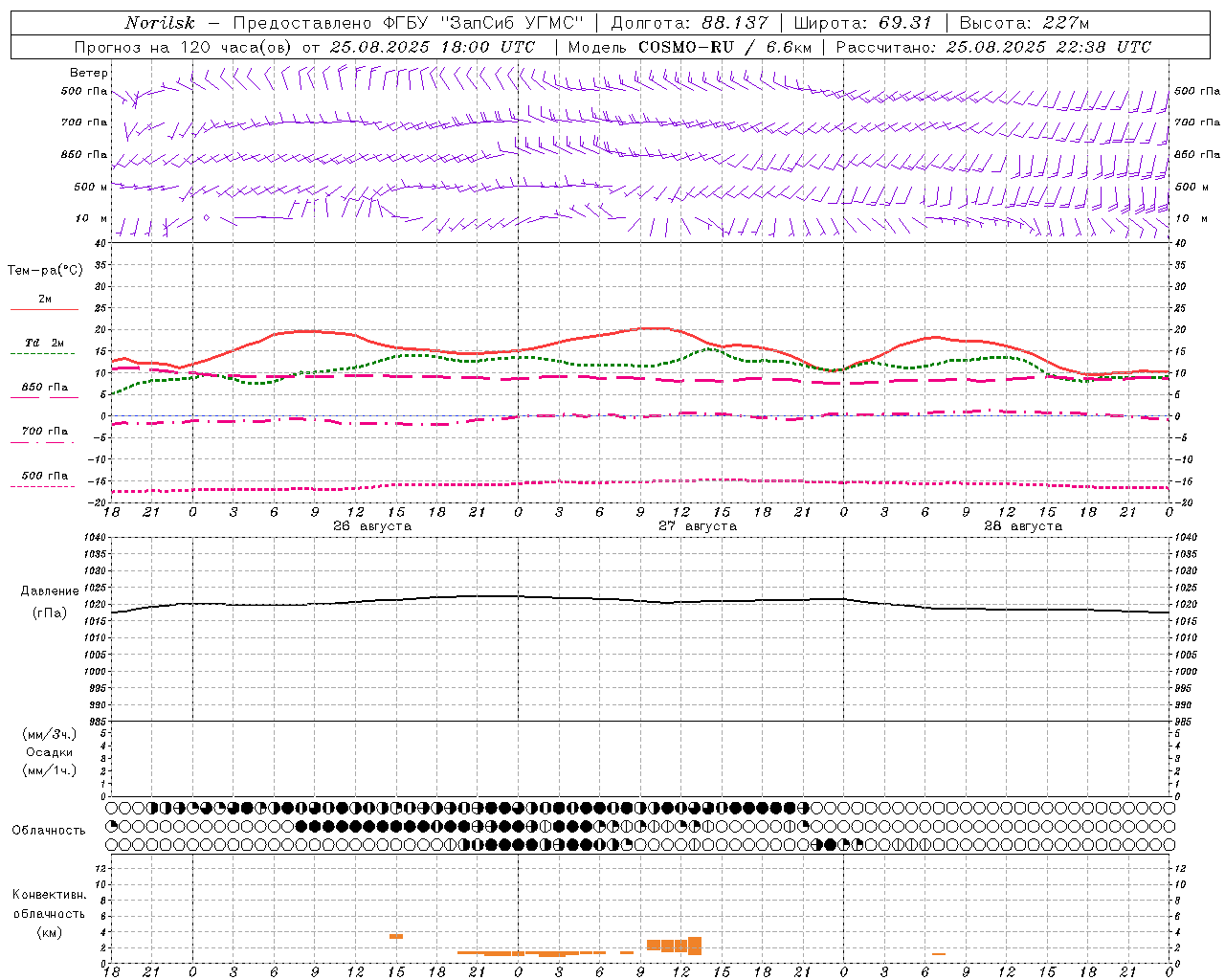Click the Конвективн. label
Image resolution: width=1225 pixels, height=980 pixels.
point(50,895)
